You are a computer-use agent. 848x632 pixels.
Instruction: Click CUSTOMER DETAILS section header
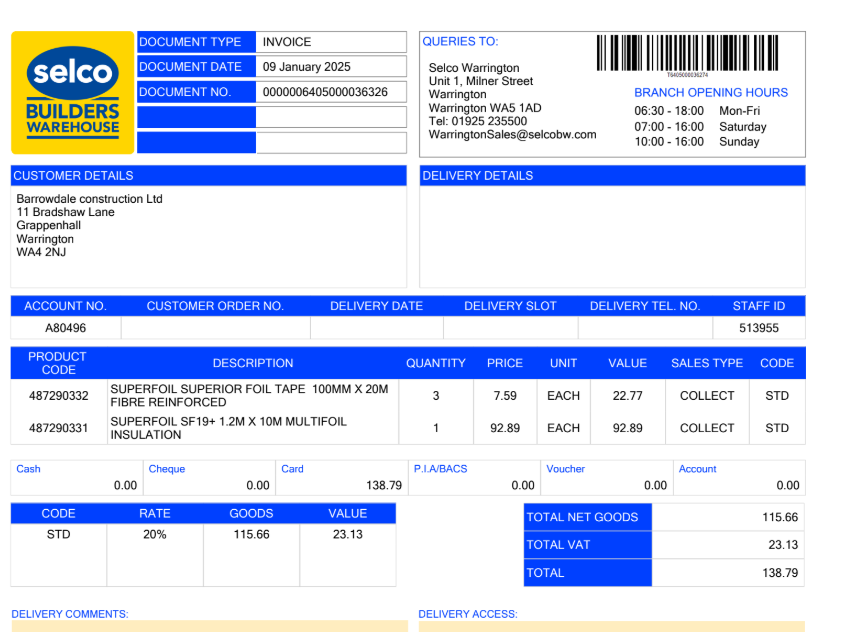pyautogui.click(x=209, y=176)
